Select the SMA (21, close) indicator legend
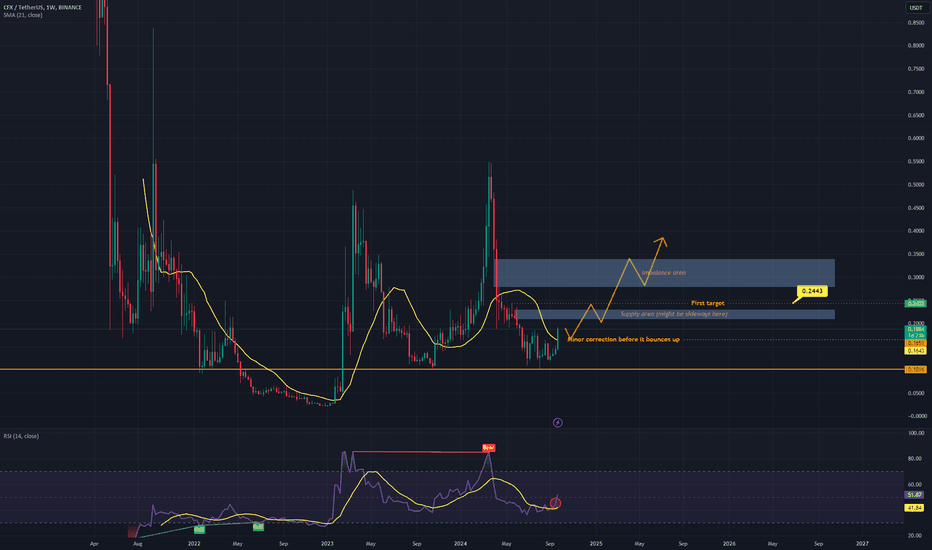 click(23, 15)
